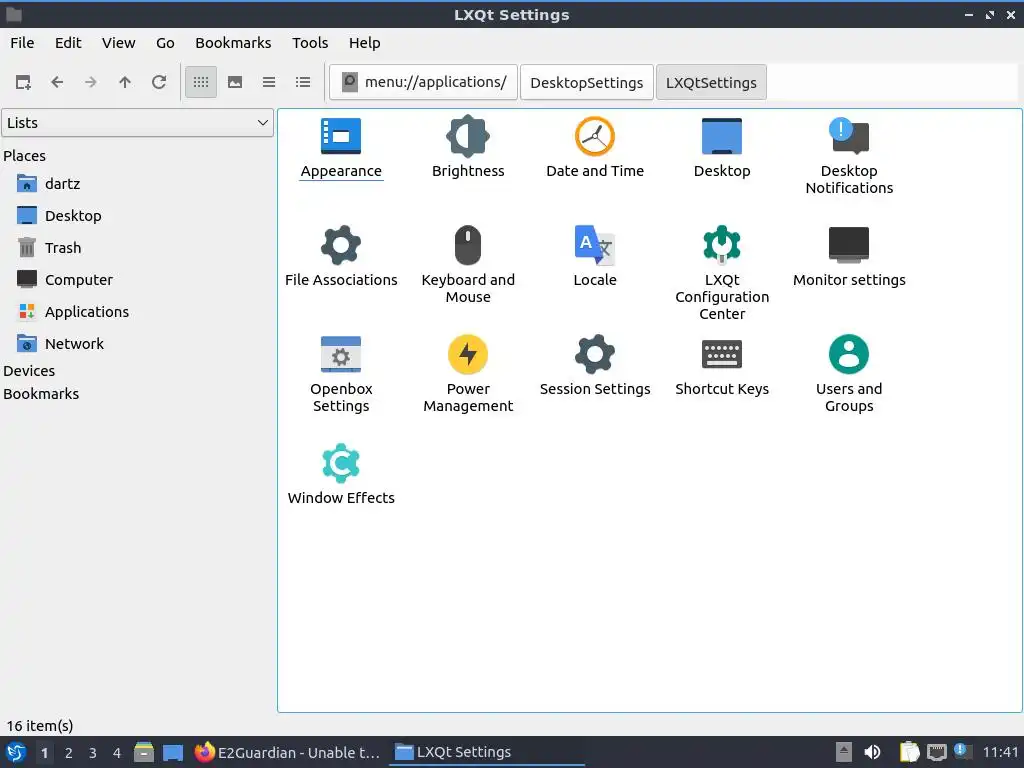Viewport: 1024px width, 768px height.
Task: Click the Bookmarks section header in sidebar
Action: tap(41, 394)
